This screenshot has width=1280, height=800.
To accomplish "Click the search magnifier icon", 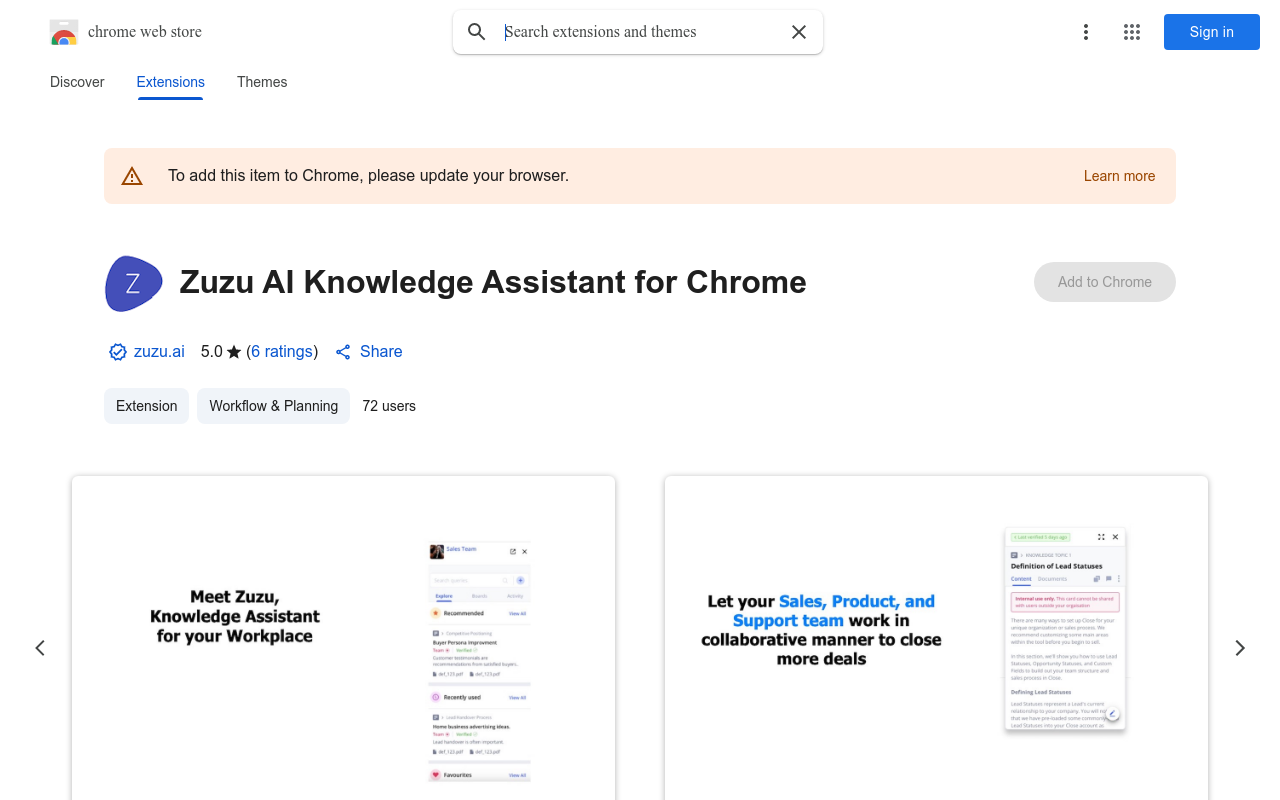I will 477,32.
